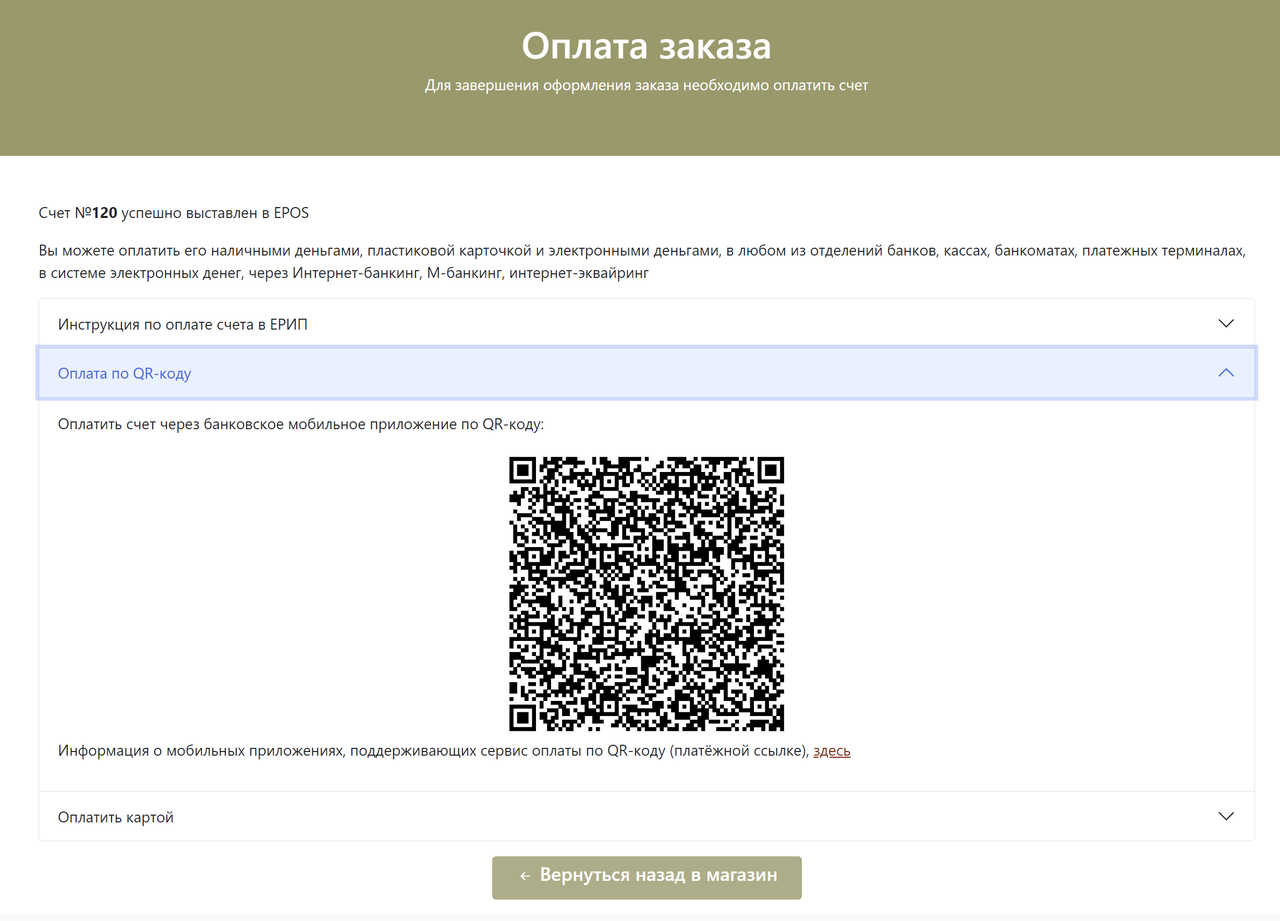Expand the 'Оплатить картой' chevron
Image resolution: width=1280 pixels, height=921 pixels.
click(x=1226, y=816)
